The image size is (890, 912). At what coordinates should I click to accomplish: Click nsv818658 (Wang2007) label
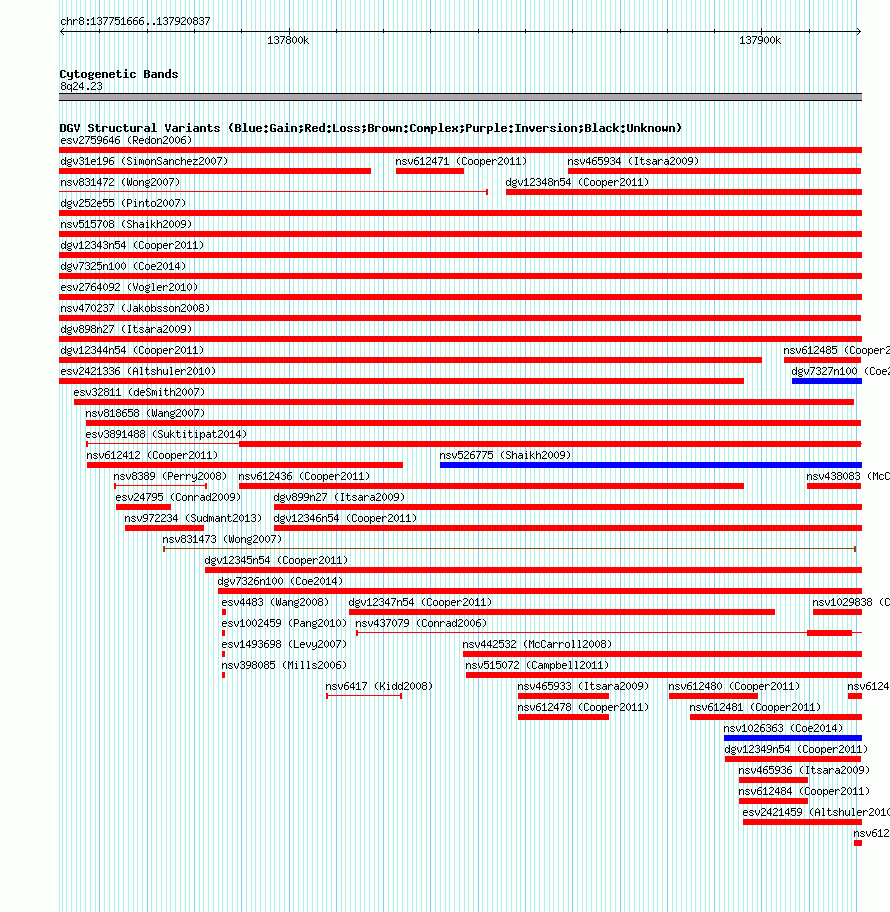145,412
